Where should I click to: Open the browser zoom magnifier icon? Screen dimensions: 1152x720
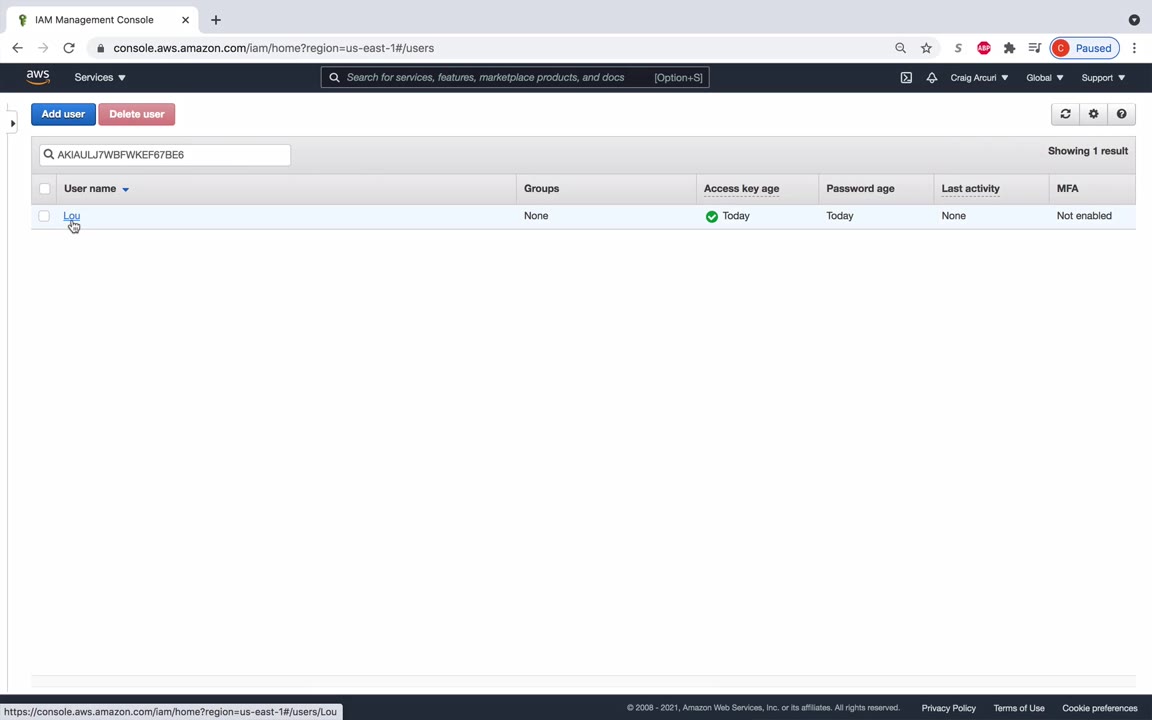click(x=901, y=48)
